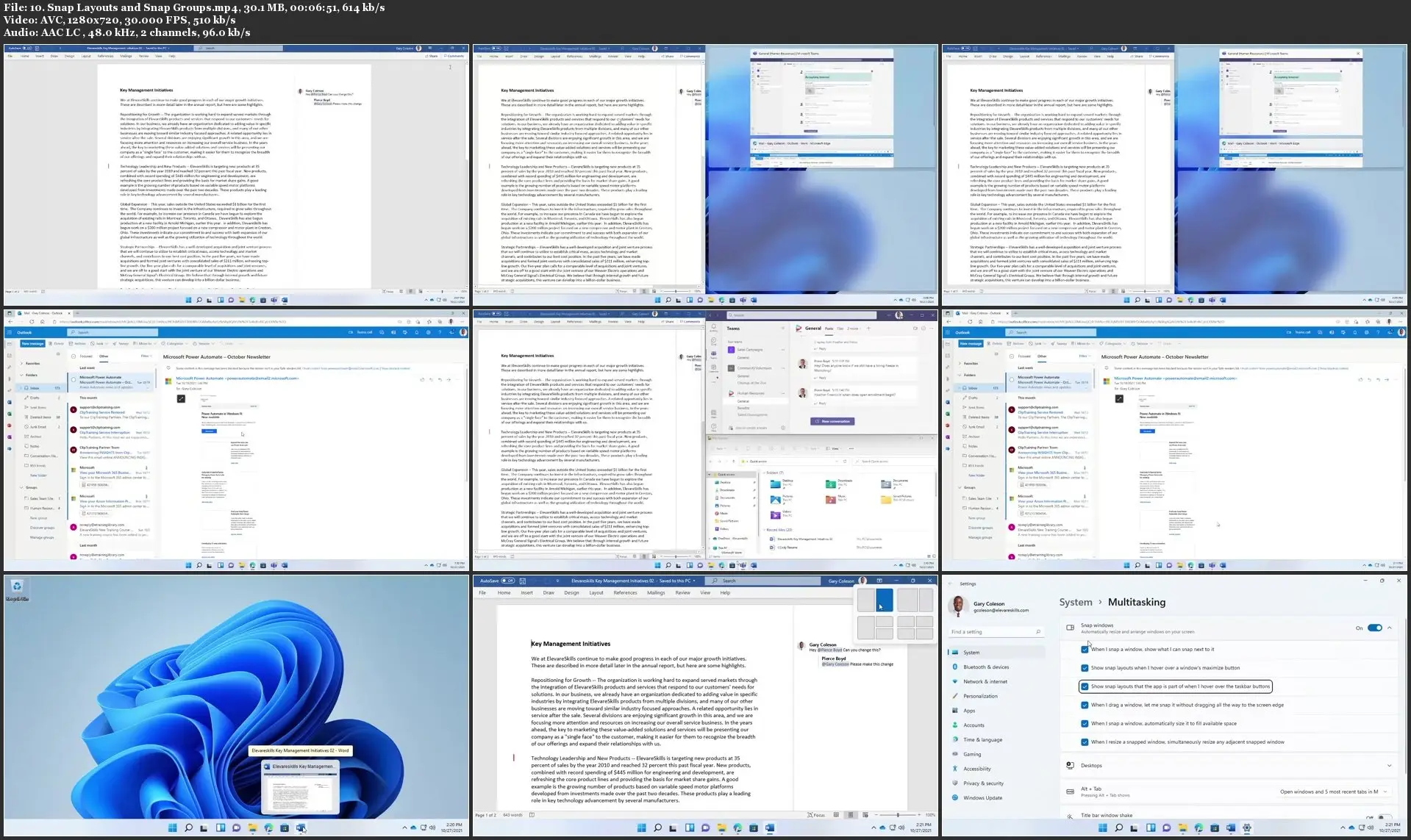Open Accounts settings category
This screenshot has width=1411, height=840.
(996, 725)
